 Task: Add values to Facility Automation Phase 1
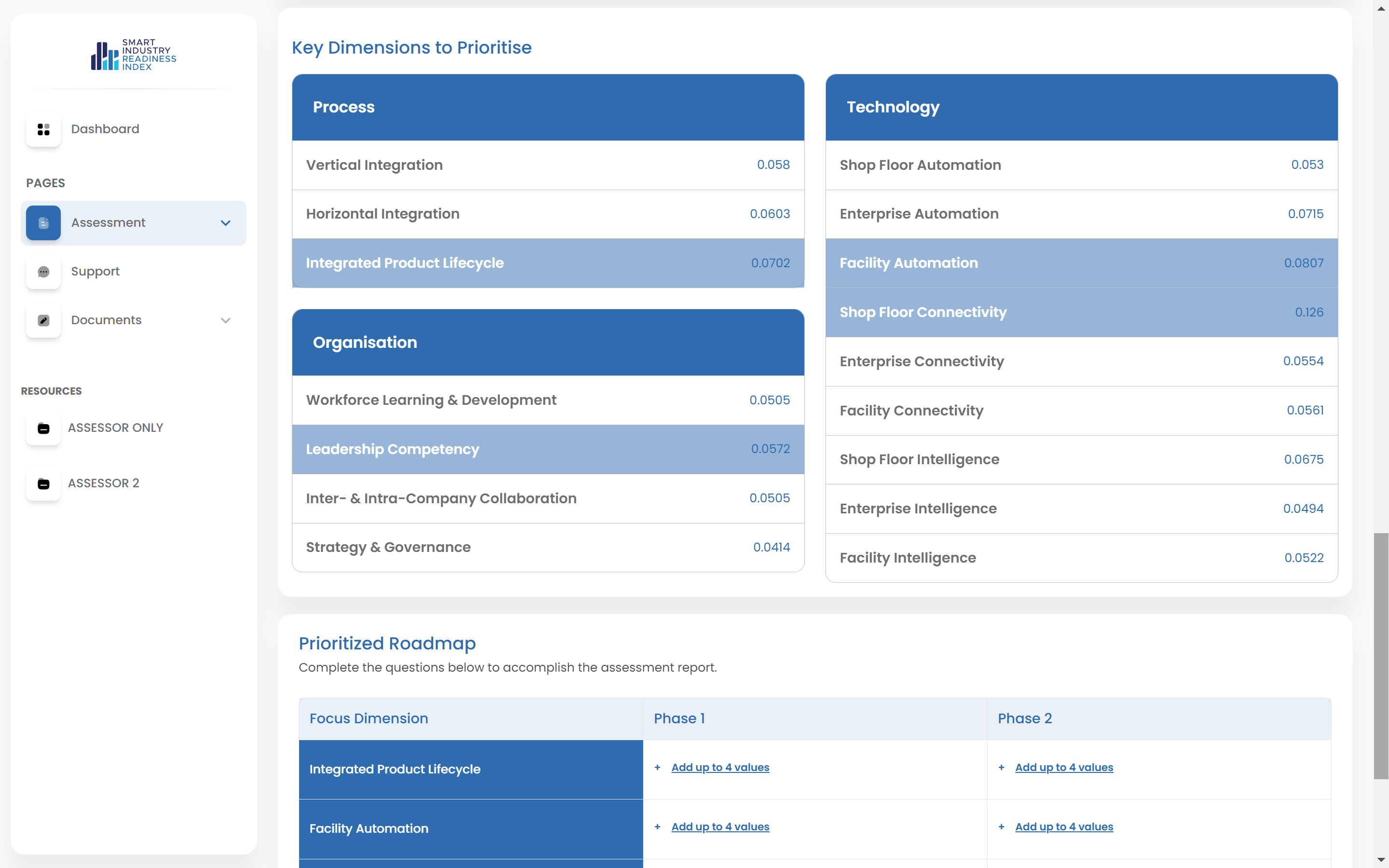tap(720, 827)
